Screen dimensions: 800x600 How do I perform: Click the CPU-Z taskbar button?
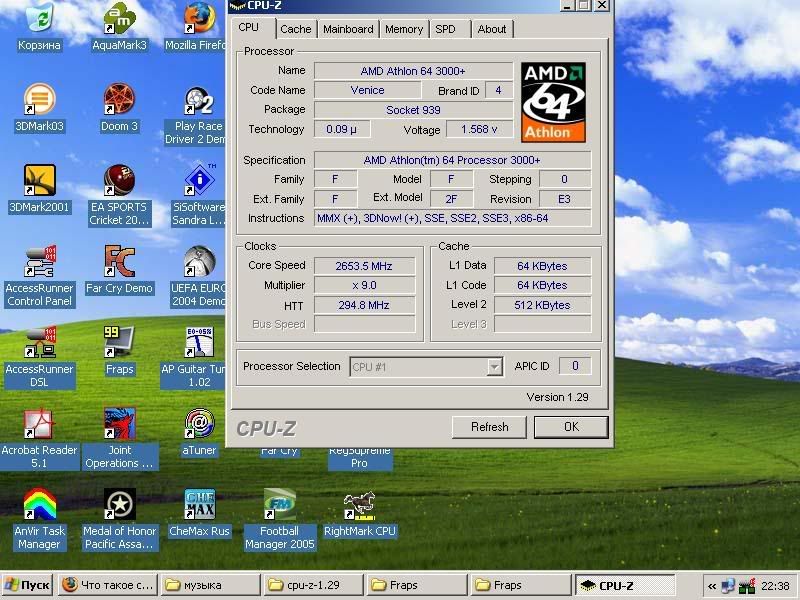pyautogui.click(x=625, y=585)
